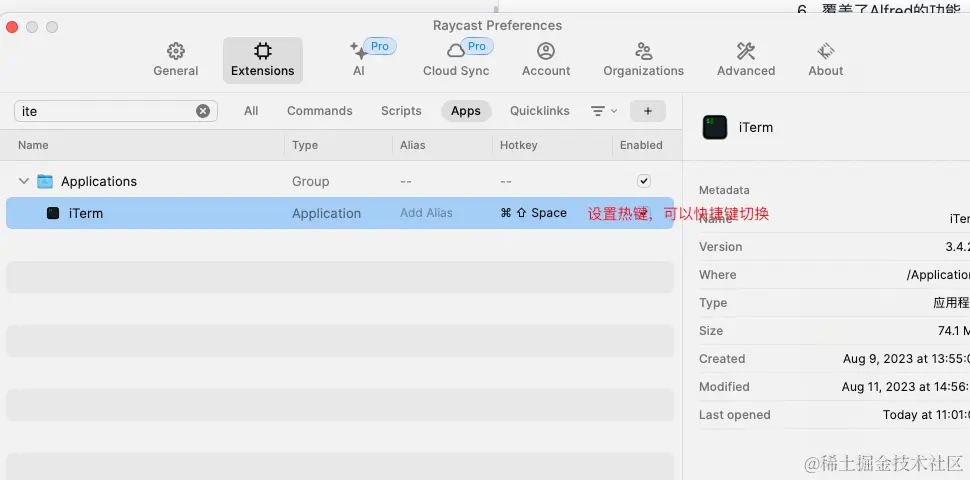Open the Cloud Sync cloud icon
The height and width of the screenshot is (480, 970).
(456, 51)
